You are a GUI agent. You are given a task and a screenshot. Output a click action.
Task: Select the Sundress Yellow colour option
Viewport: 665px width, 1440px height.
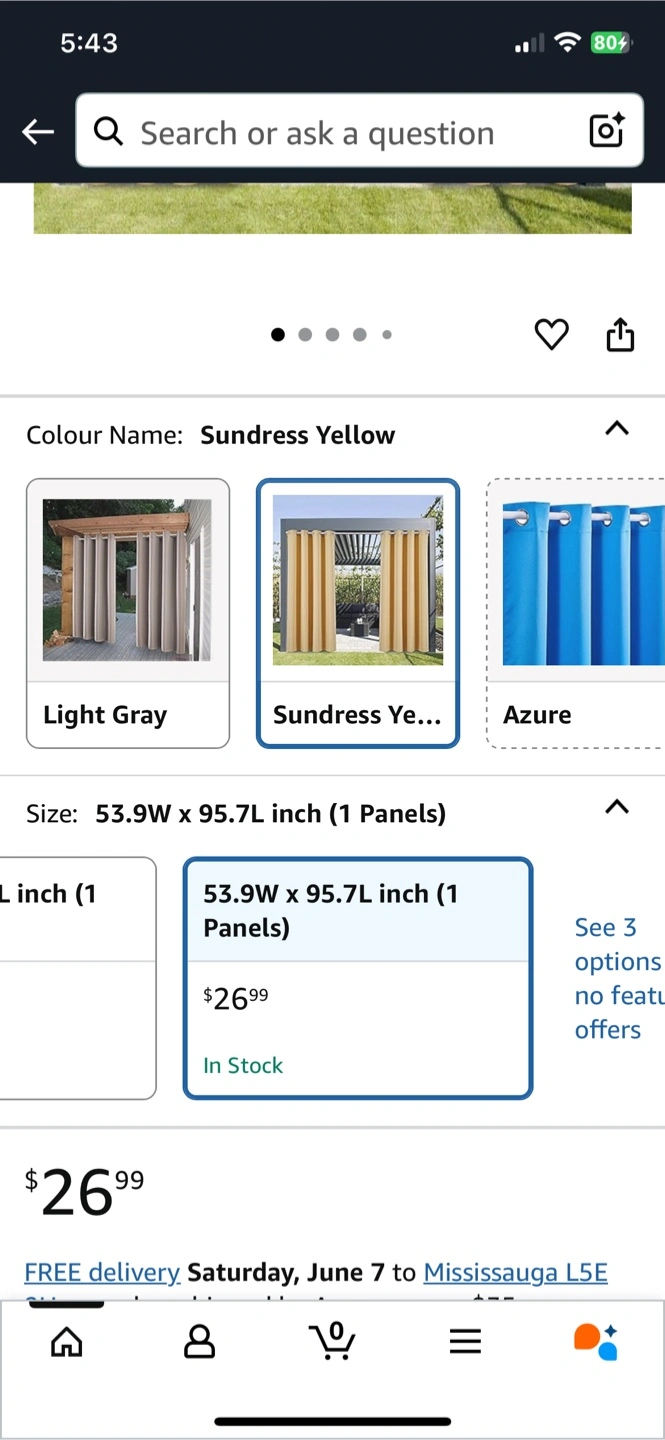coord(358,612)
